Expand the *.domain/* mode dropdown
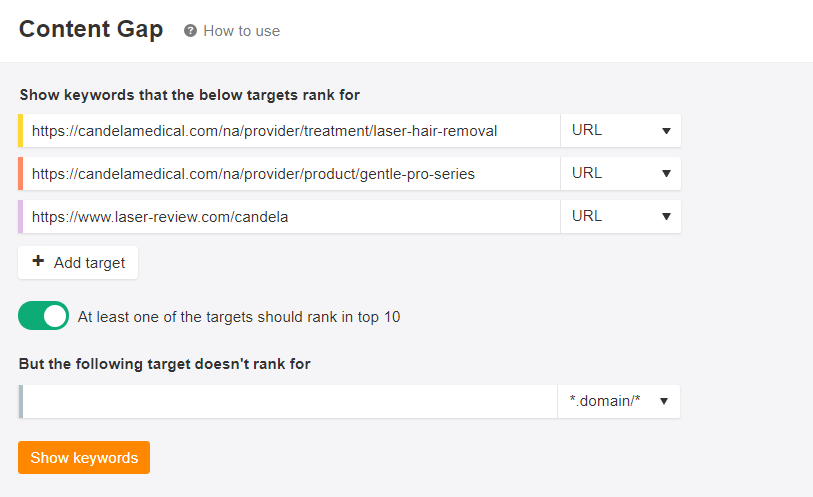This screenshot has width=813, height=497. (618, 401)
